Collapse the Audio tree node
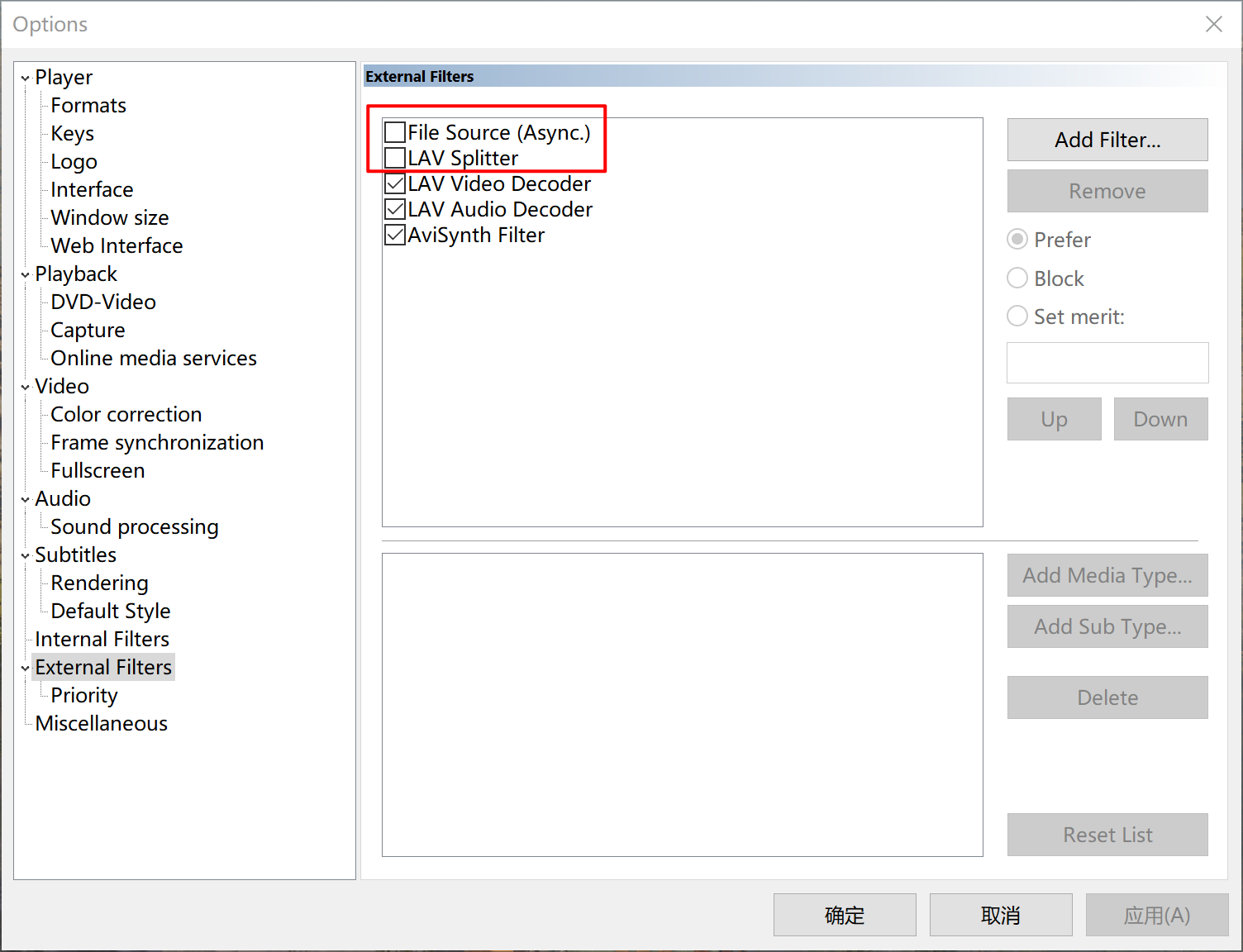This screenshot has width=1243, height=952. coord(26,500)
